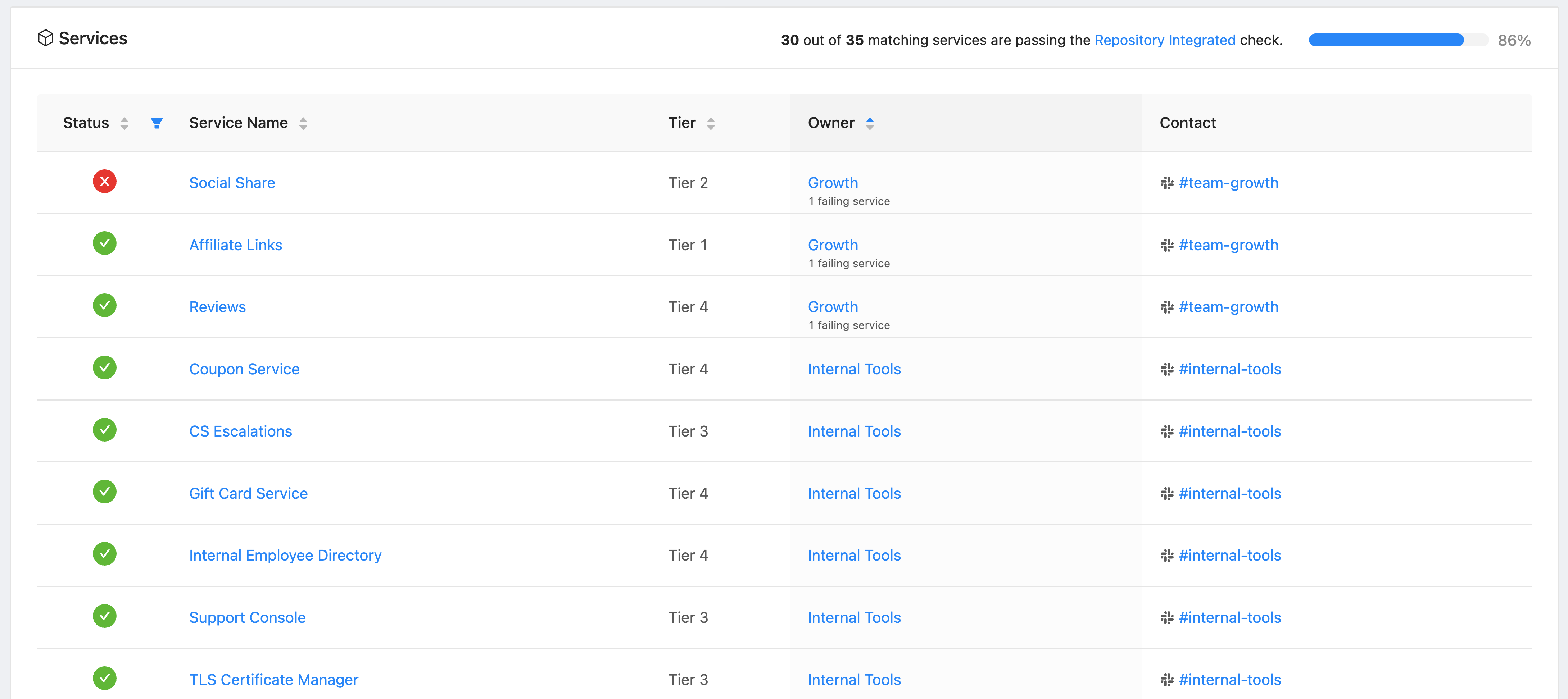Open #team-growth channel for Social Share
Screen dimensions: 1568x699
click(1228, 183)
